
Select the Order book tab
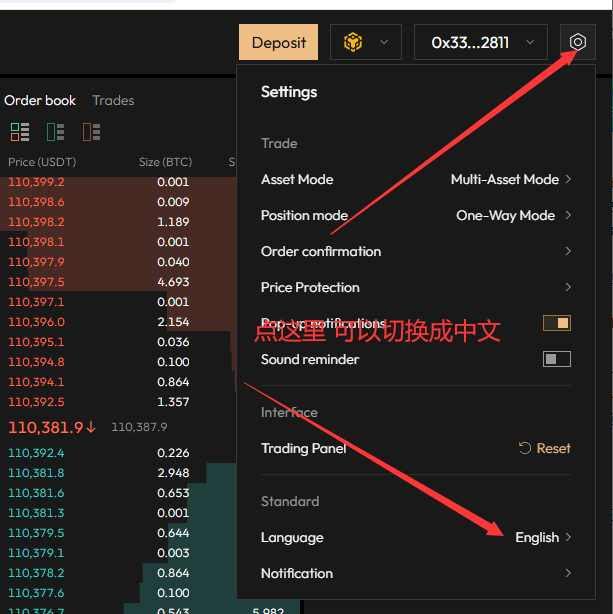pos(40,100)
